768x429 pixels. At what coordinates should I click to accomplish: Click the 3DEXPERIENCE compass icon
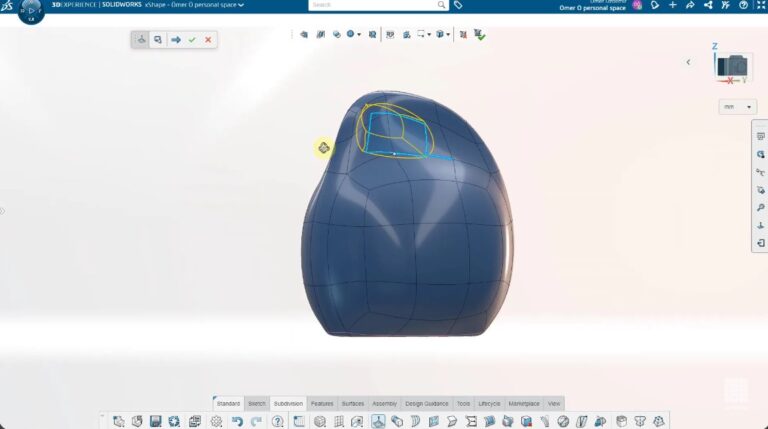click(31, 10)
